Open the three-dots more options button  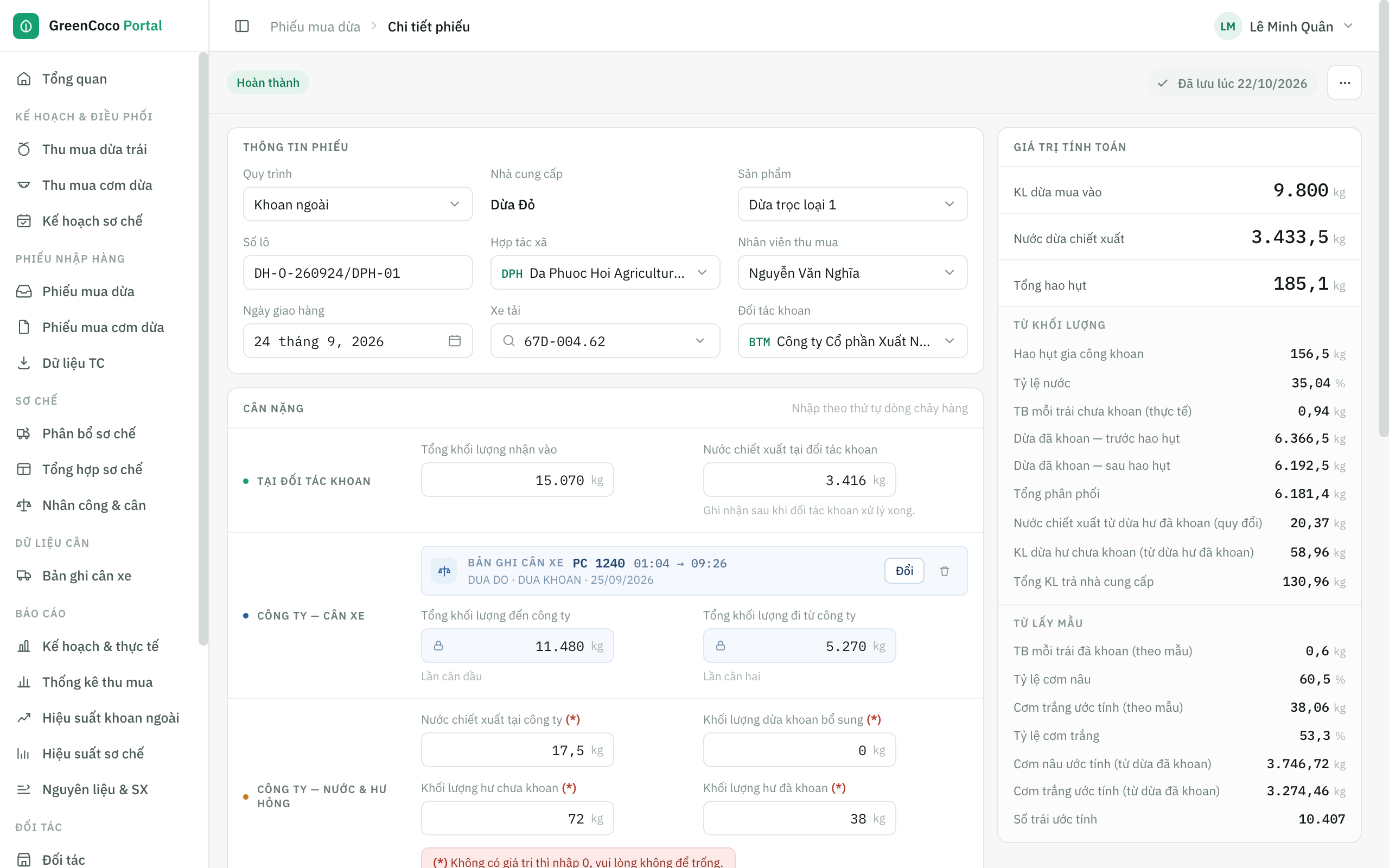(1344, 82)
